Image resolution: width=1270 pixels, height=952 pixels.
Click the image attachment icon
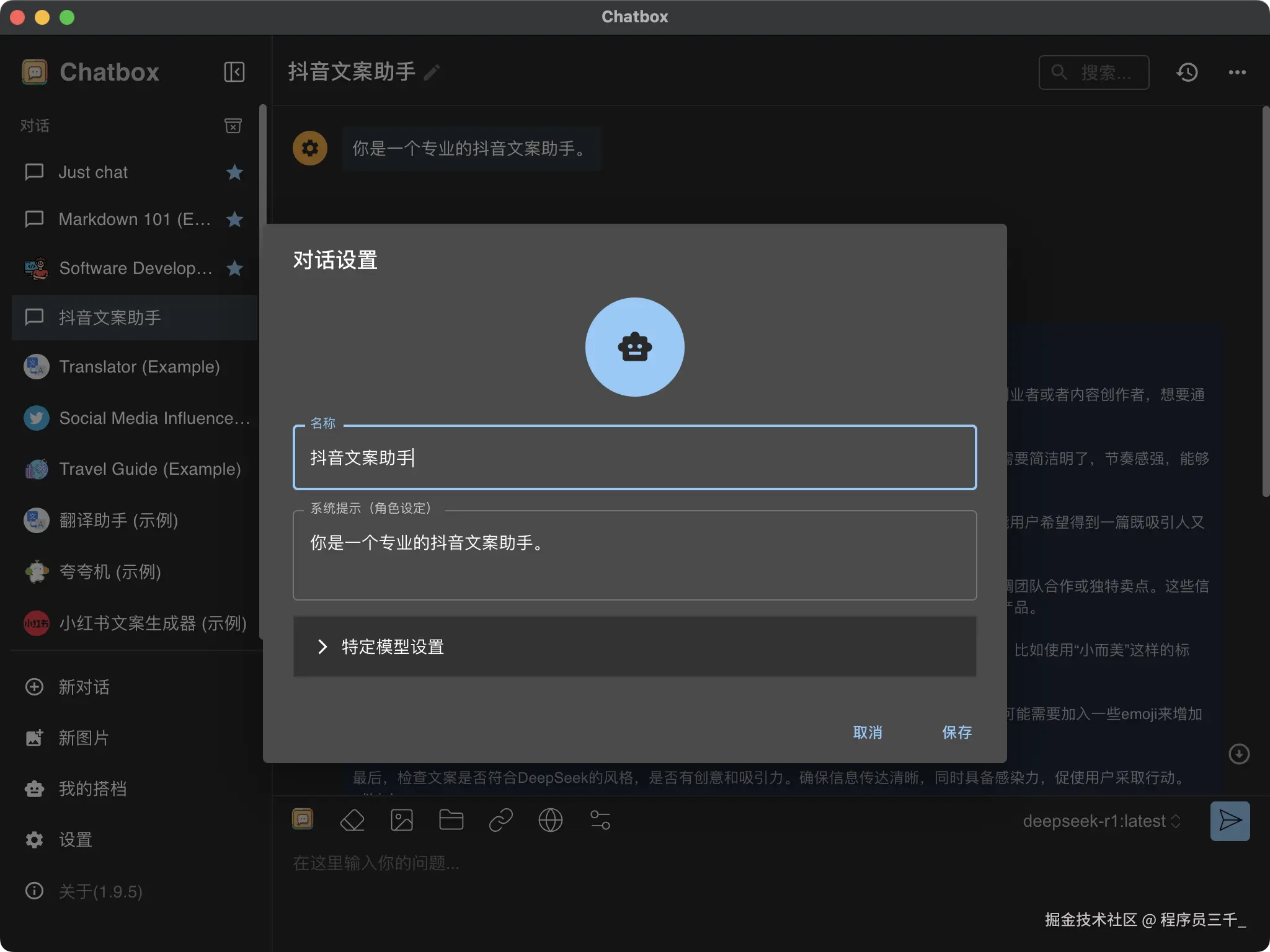pos(402,820)
